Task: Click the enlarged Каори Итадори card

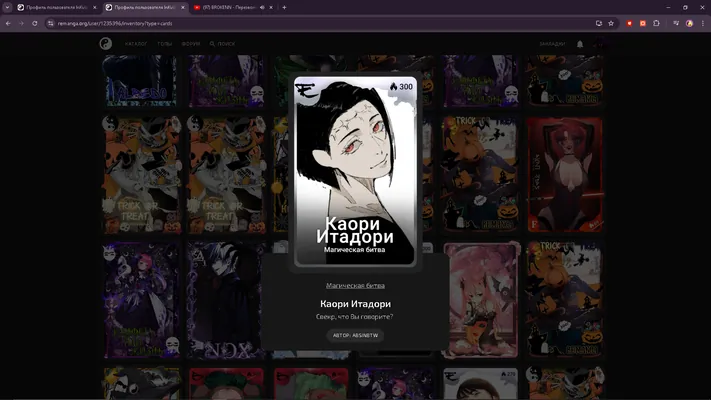Action: point(355,171)
